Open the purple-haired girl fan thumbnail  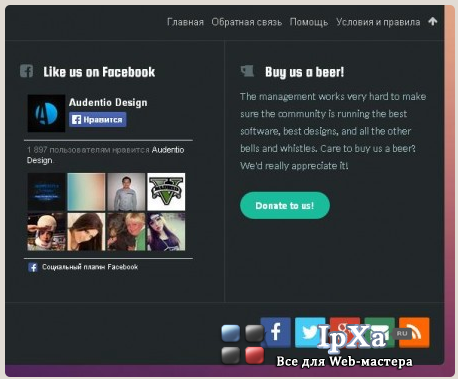[x=166, y=232]
